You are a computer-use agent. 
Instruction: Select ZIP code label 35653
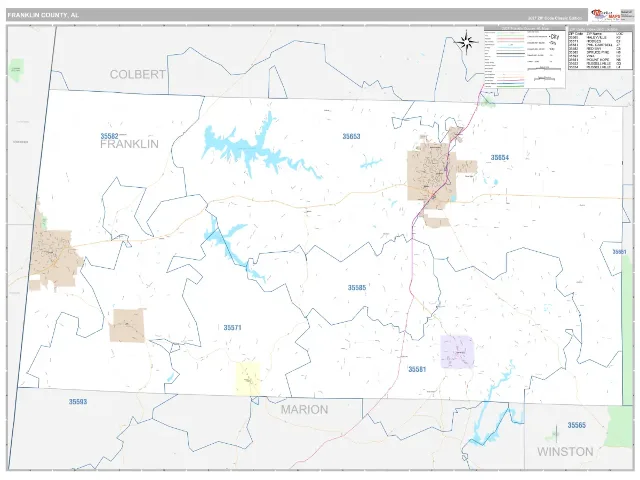351,136
